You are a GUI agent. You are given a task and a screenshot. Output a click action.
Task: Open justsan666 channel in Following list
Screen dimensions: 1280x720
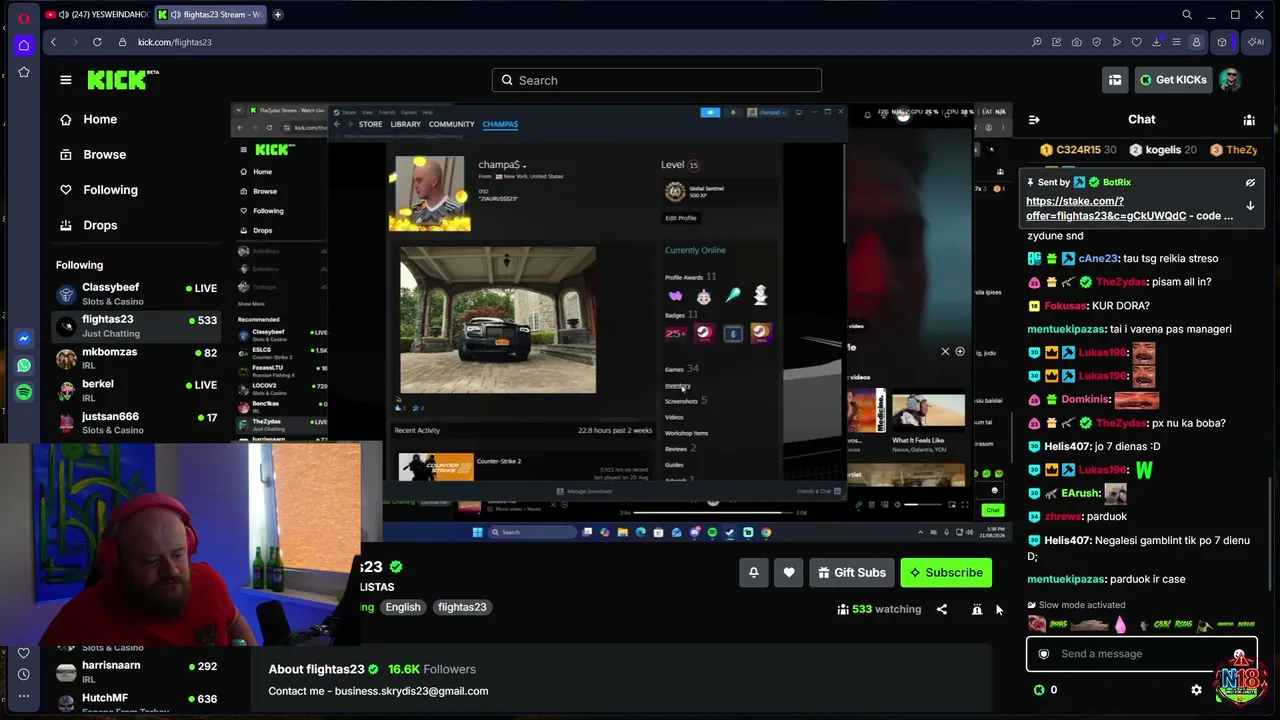136,423
